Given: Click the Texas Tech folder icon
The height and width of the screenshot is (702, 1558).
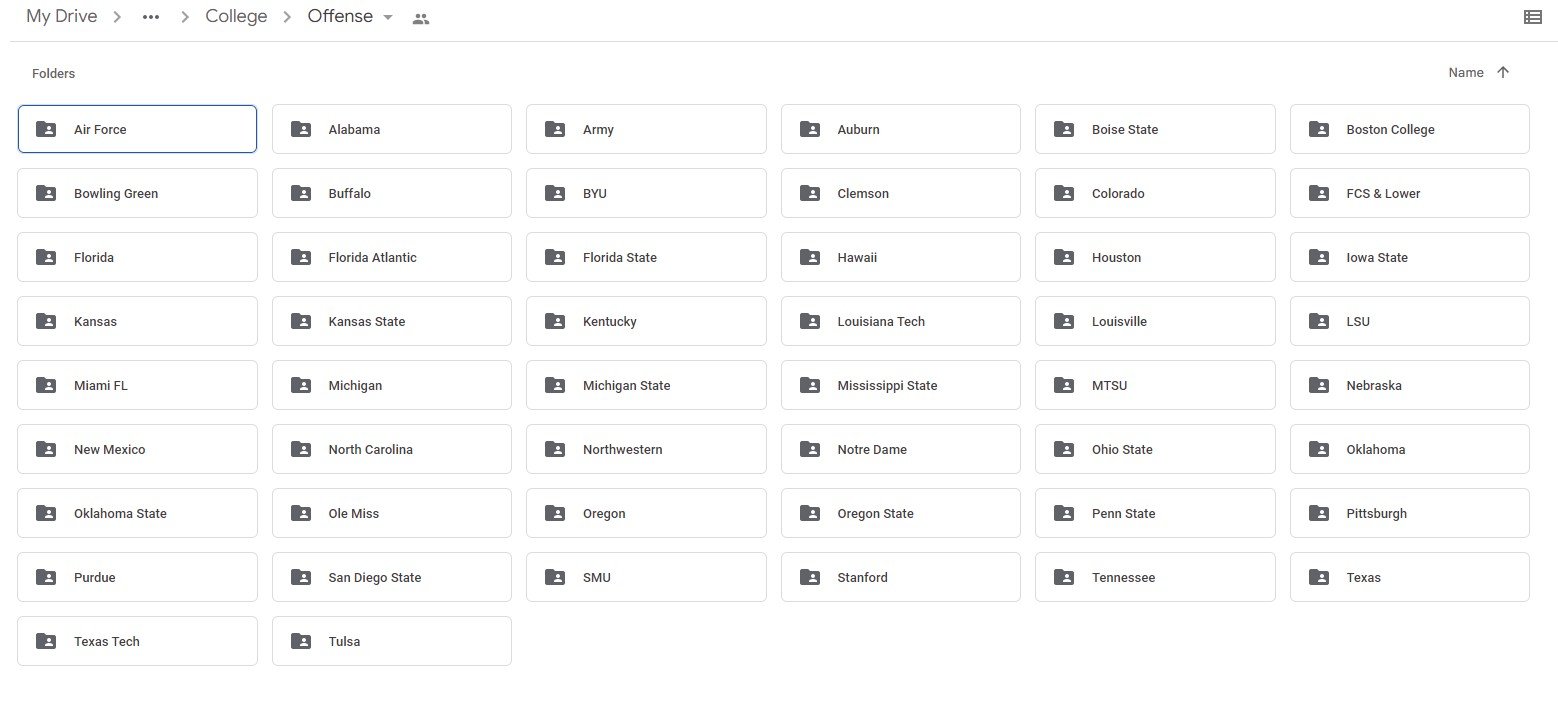Looking at the screenshot, I should point(46,641).
